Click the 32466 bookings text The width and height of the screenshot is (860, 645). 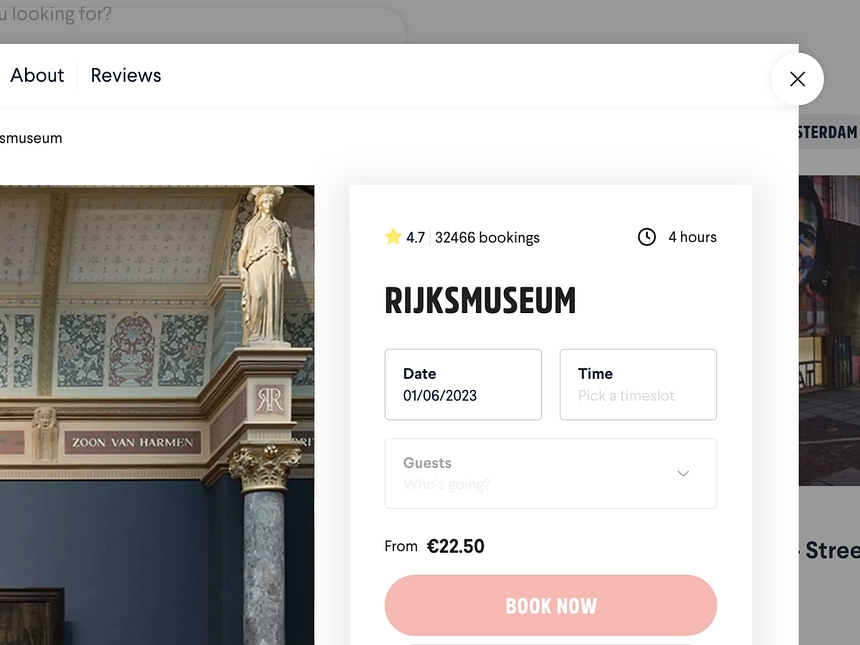(487, 238)
